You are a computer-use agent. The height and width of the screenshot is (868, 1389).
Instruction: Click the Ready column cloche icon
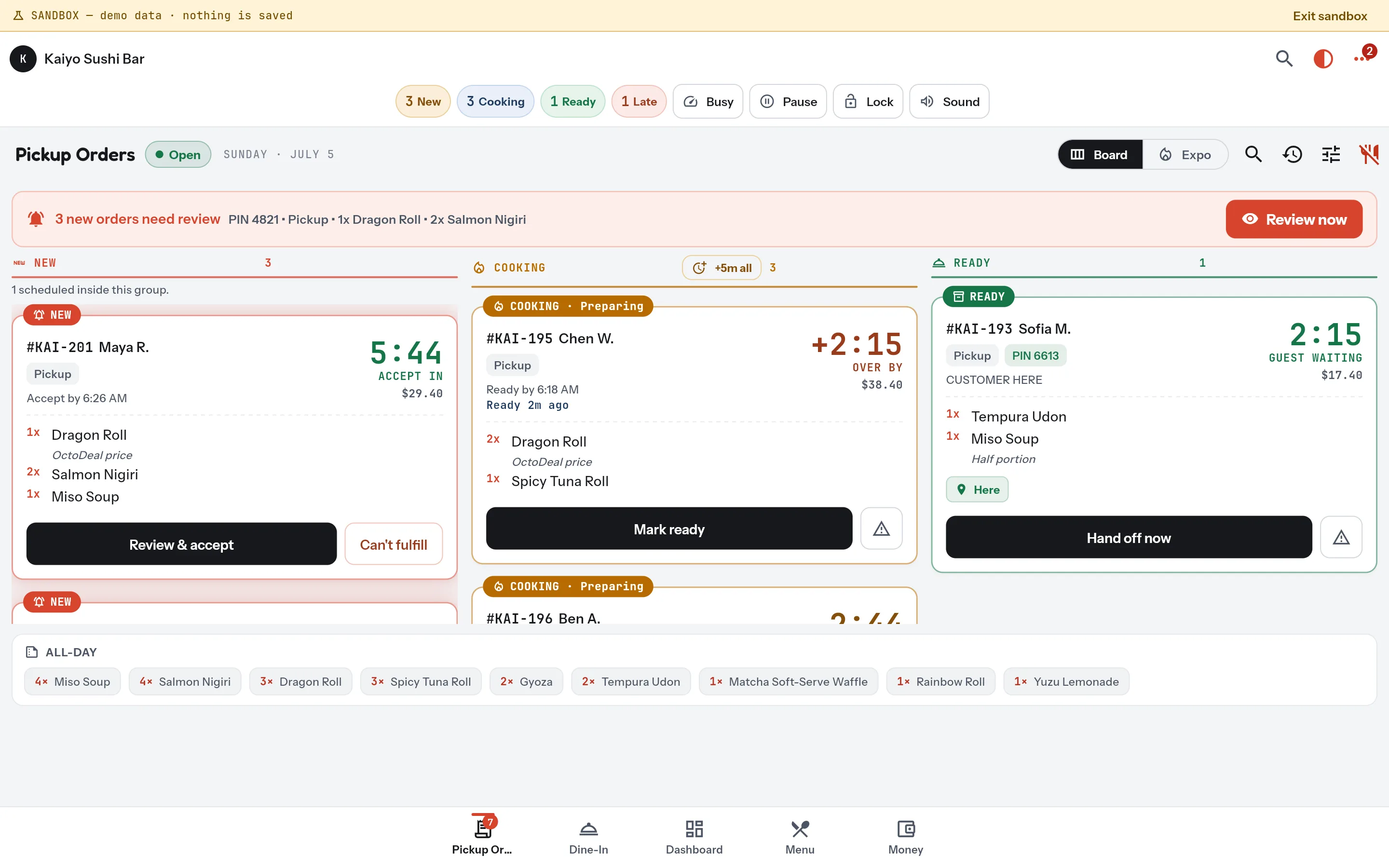939,263
